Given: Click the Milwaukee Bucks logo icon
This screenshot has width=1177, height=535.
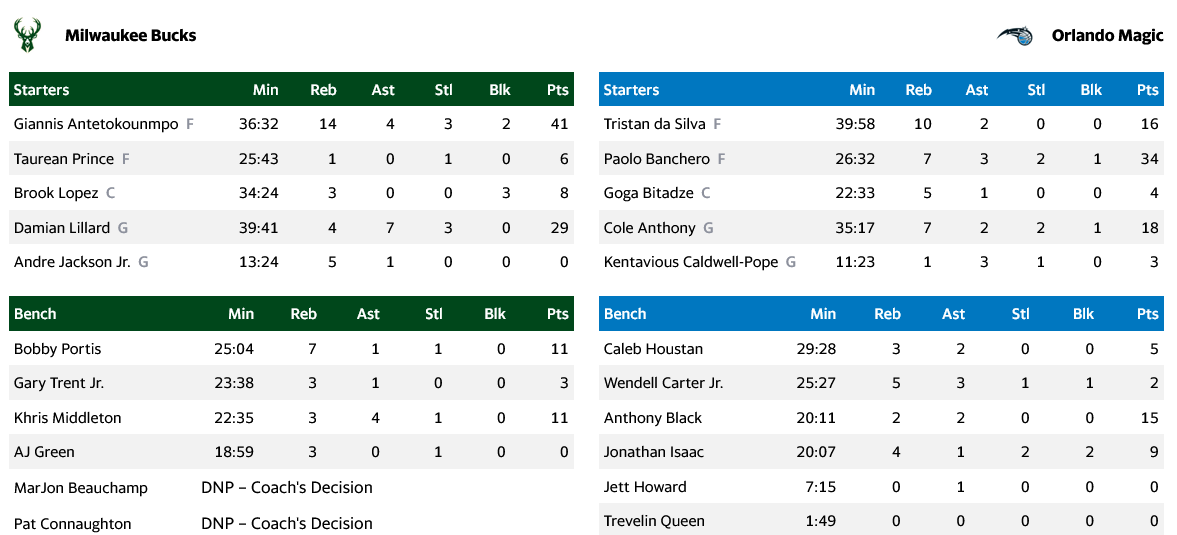Looking at the screenshot, I should click(x=27, y=36).
